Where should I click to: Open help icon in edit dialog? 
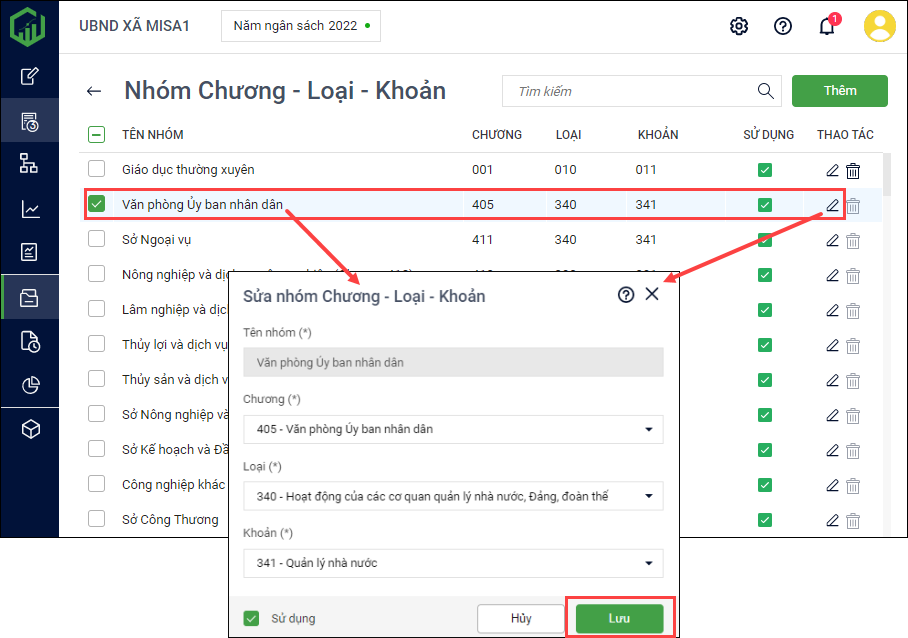point(626,295)
